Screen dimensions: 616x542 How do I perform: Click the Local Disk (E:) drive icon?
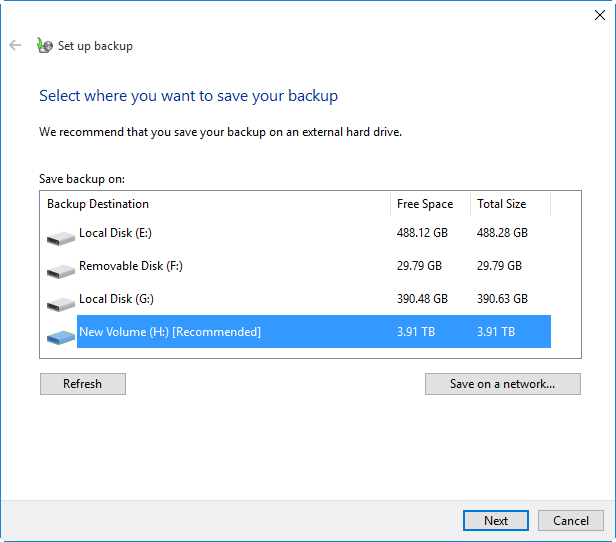tap(61, 238)
